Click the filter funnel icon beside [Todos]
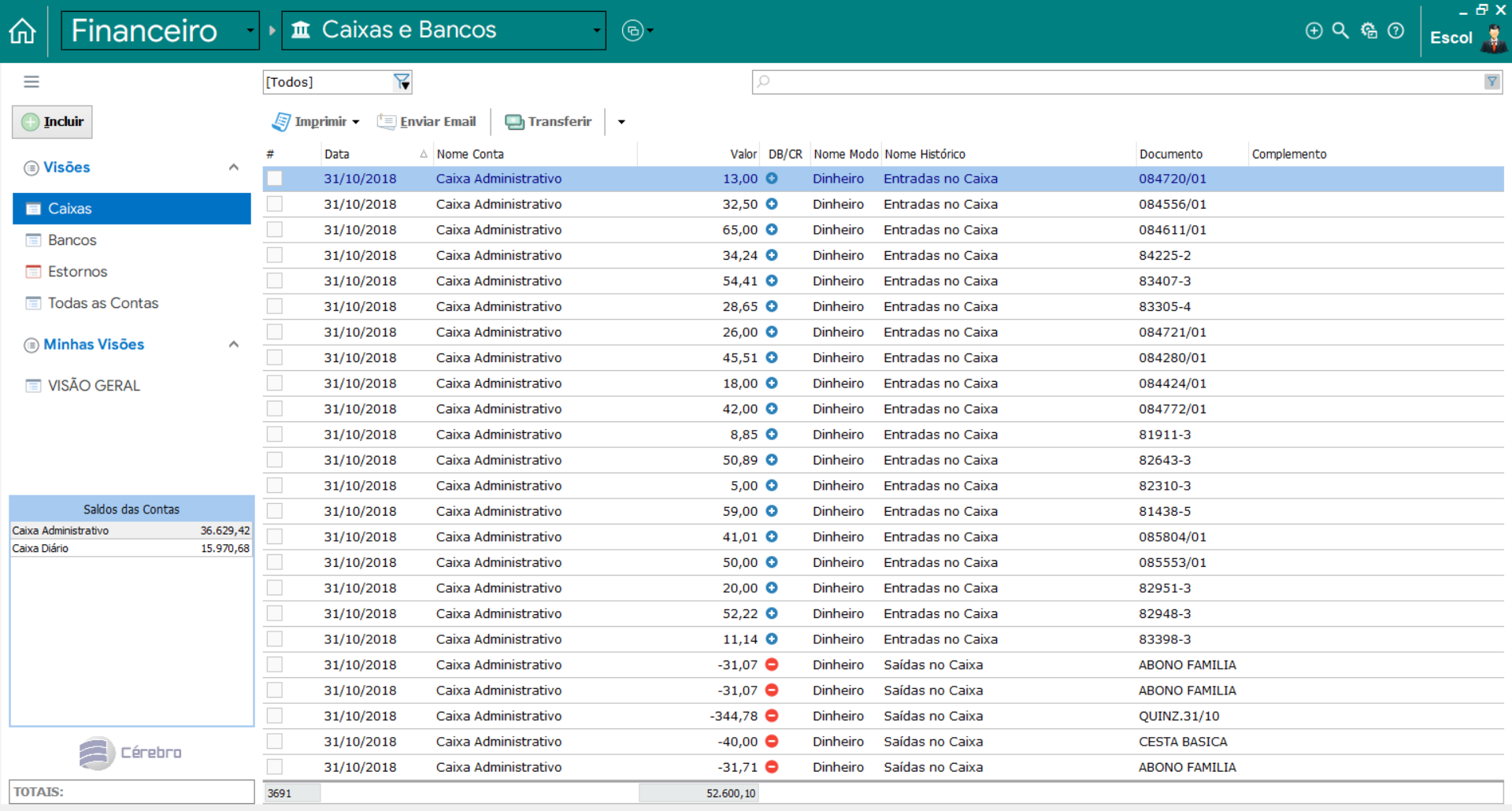This screenshot has width=1512, height=811. [402, 82]
